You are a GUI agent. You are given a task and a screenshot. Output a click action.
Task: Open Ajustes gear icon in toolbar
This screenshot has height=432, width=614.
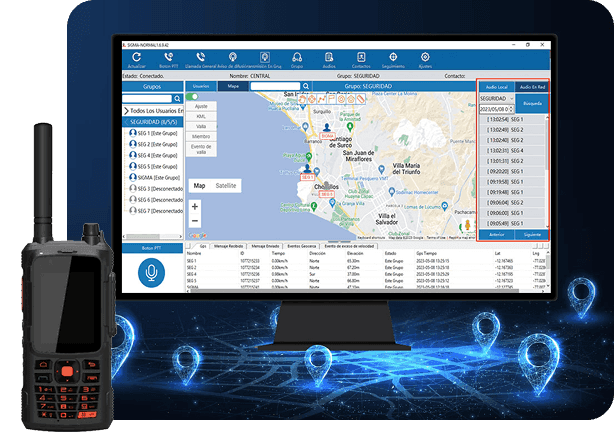coord(425,57)
